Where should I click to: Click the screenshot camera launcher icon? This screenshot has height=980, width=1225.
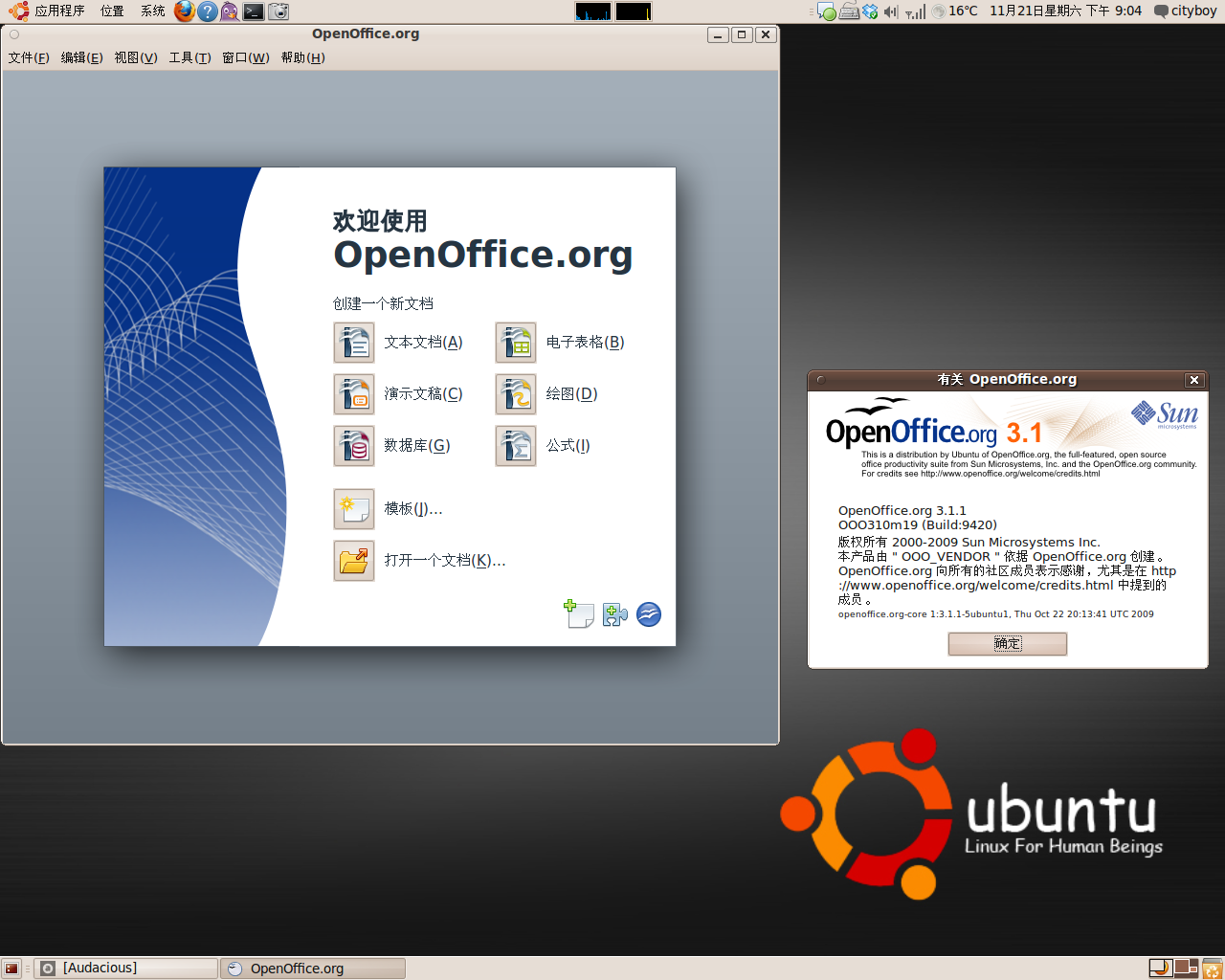coord(278,11)
